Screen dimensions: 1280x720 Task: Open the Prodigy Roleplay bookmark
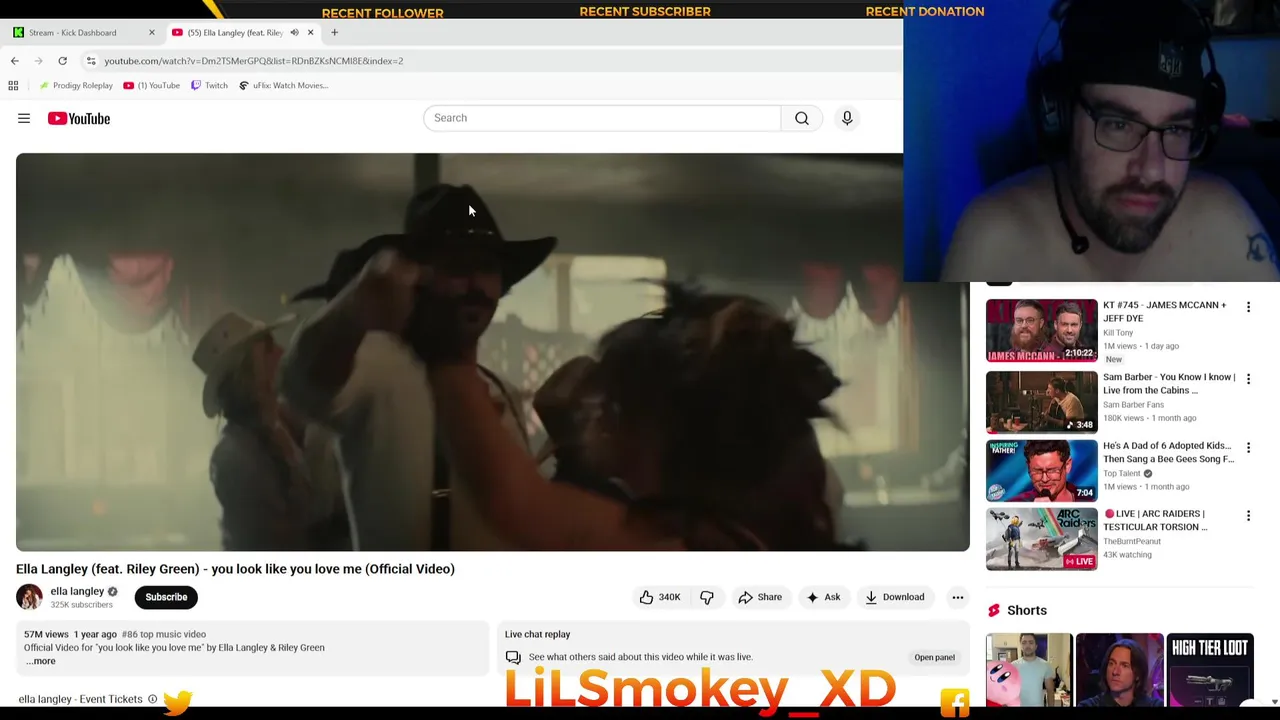[x=76, y=85]
